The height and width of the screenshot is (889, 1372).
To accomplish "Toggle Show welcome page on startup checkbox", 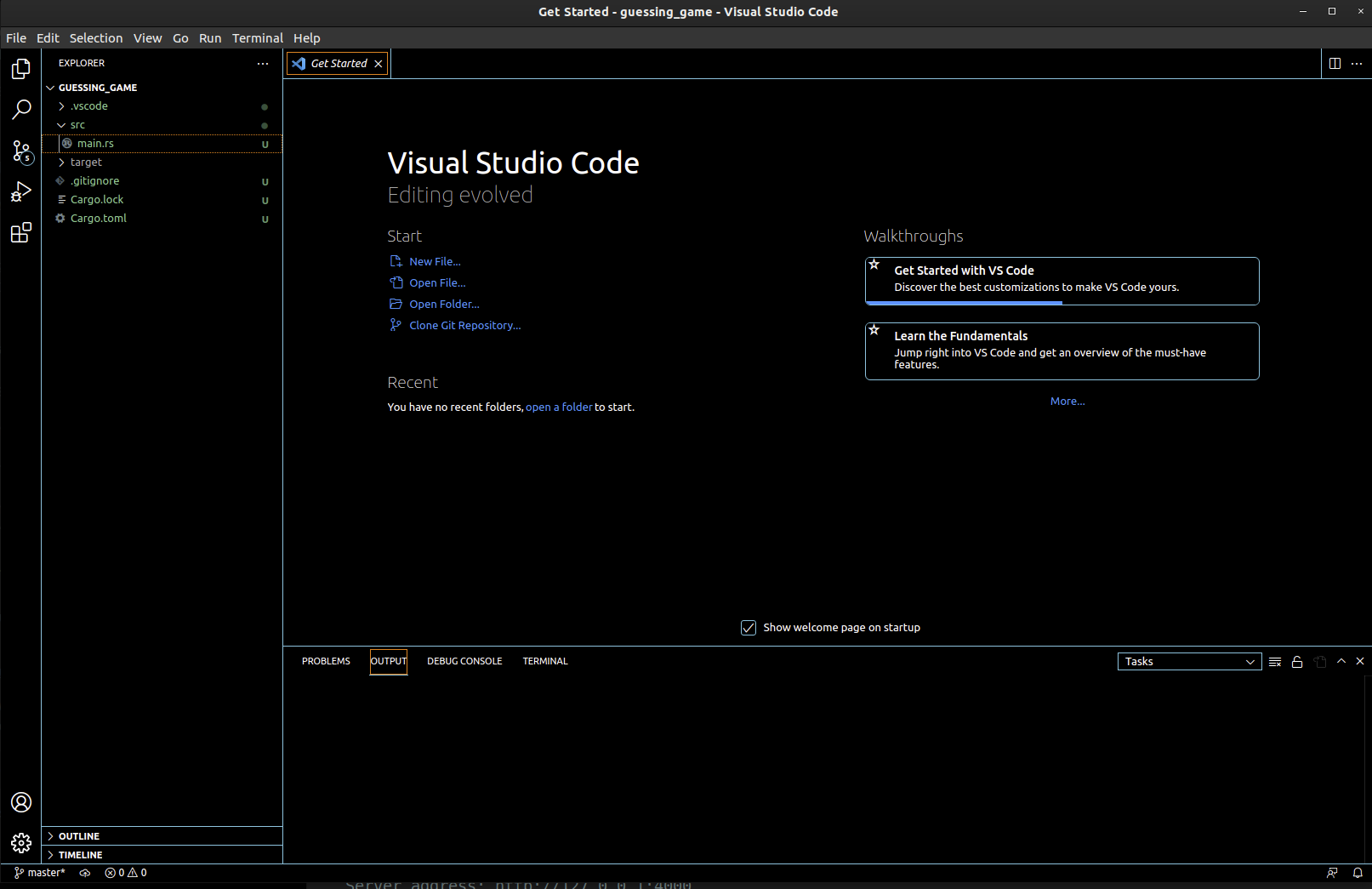I will point(749,628).
